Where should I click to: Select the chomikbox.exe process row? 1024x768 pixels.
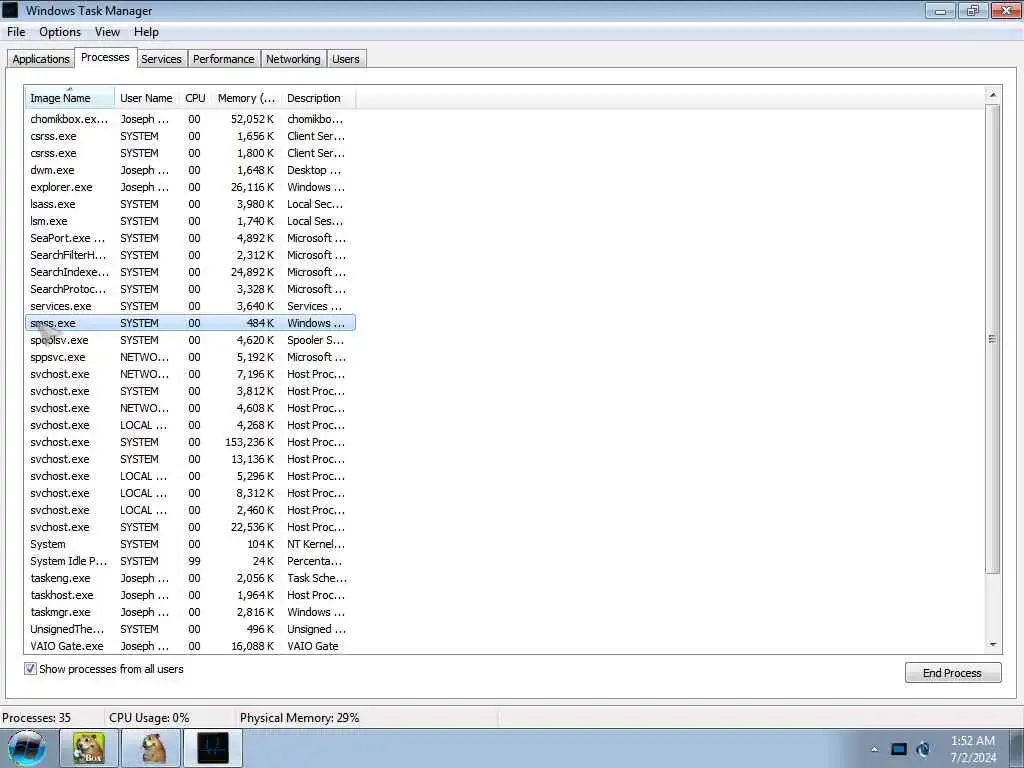(x=190, y=119)
